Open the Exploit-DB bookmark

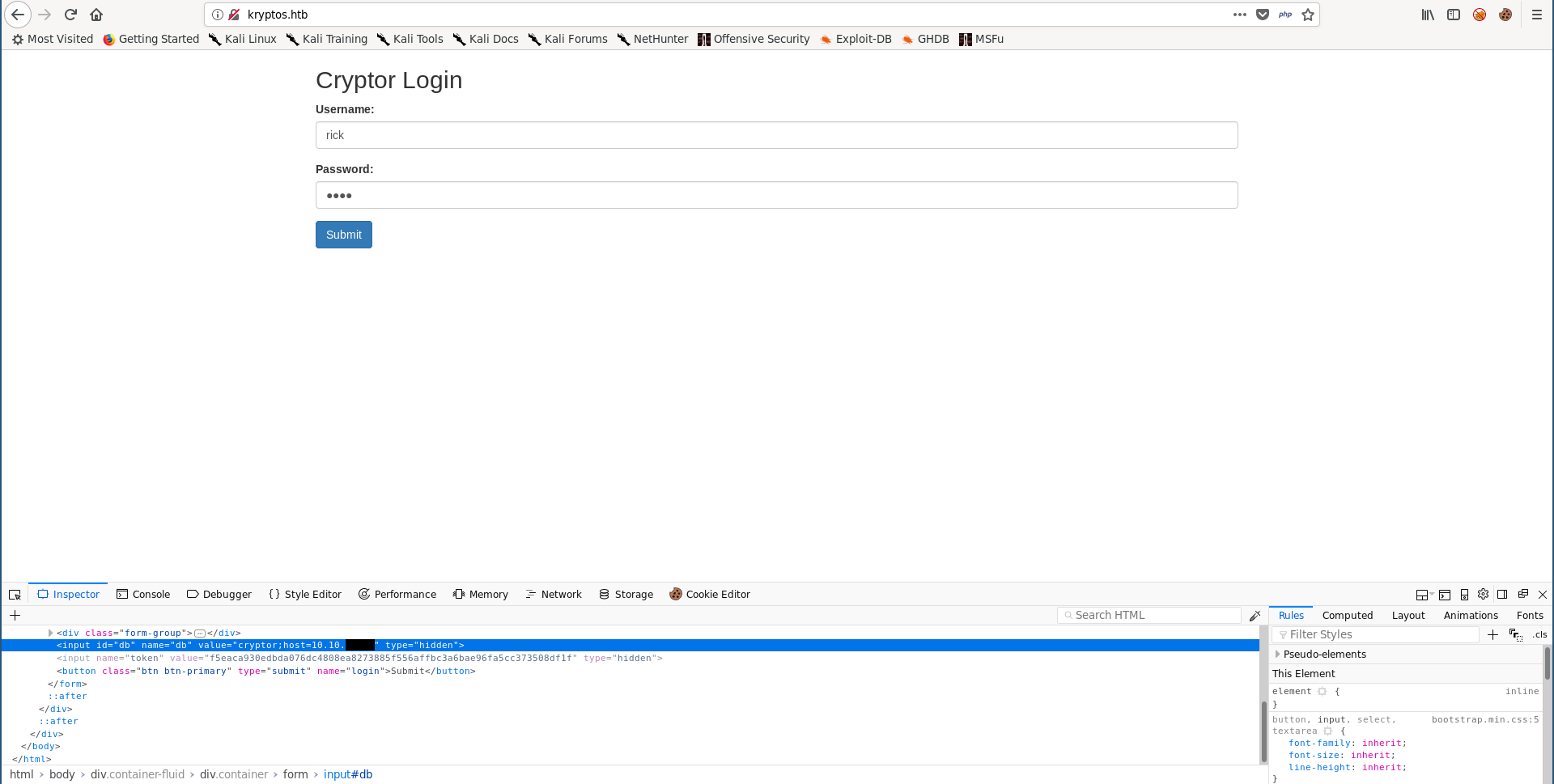point(856,39)
